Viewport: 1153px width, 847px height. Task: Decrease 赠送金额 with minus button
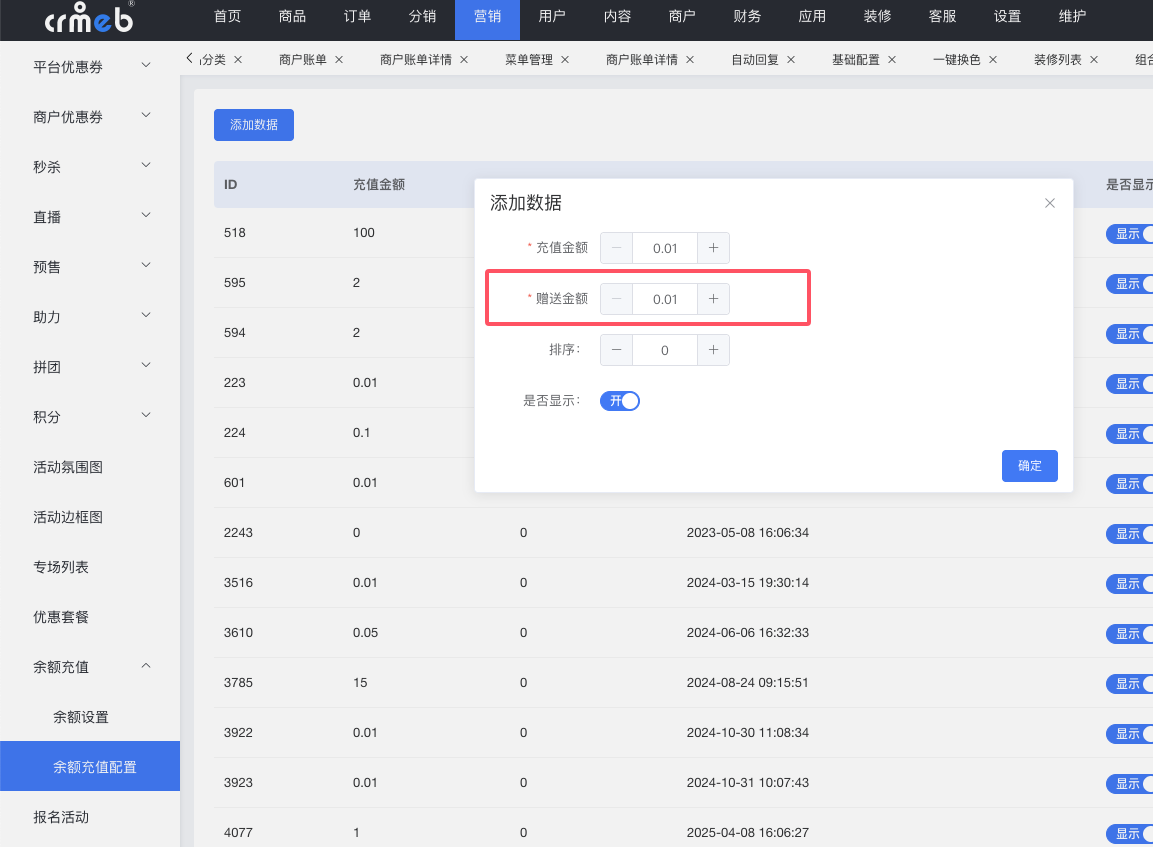(616, 299)
